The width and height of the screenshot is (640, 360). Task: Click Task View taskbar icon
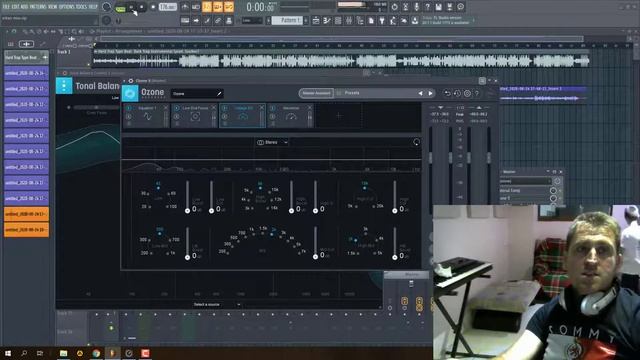[x=40, y=353]
